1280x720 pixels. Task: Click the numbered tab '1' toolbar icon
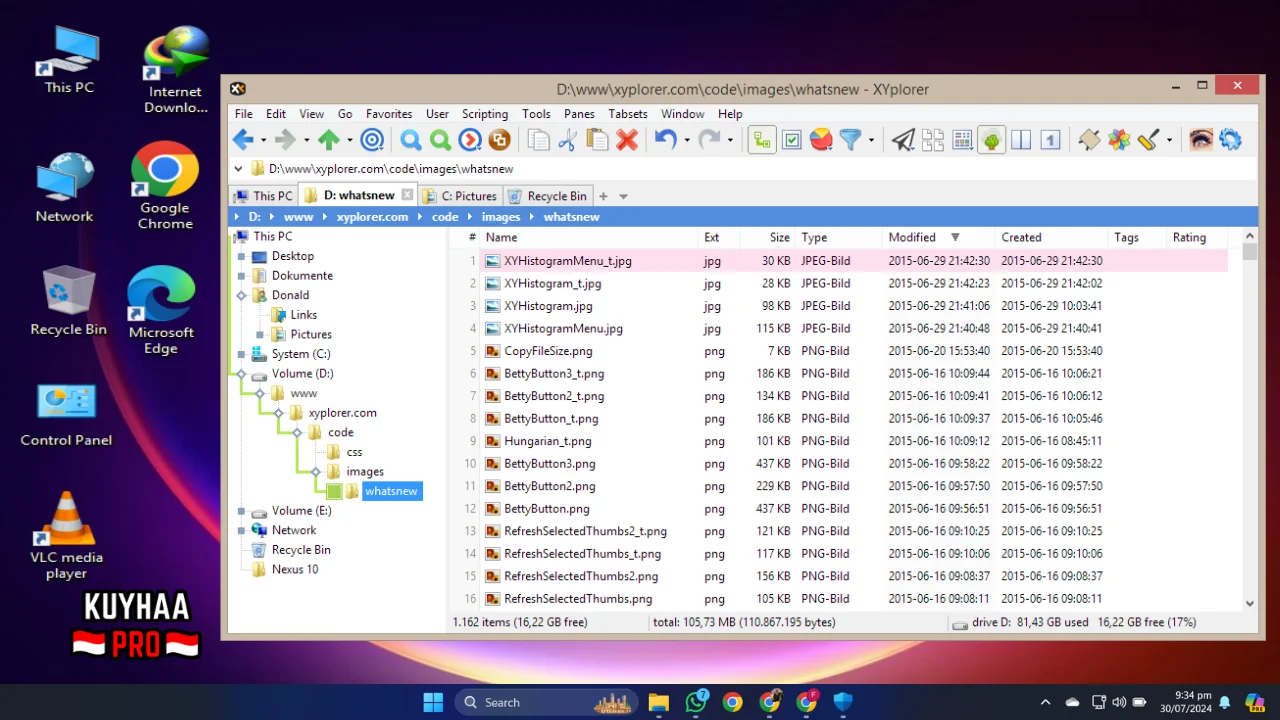point(1050,140)
